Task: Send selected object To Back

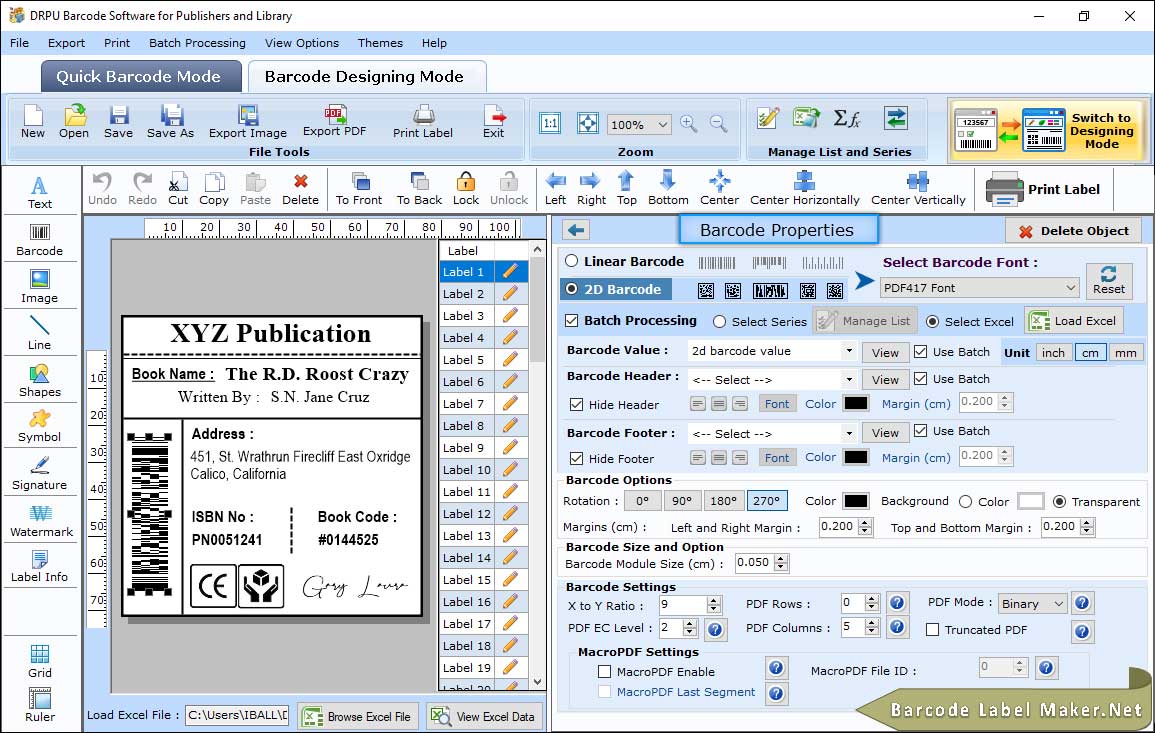Action: point(419,189)
